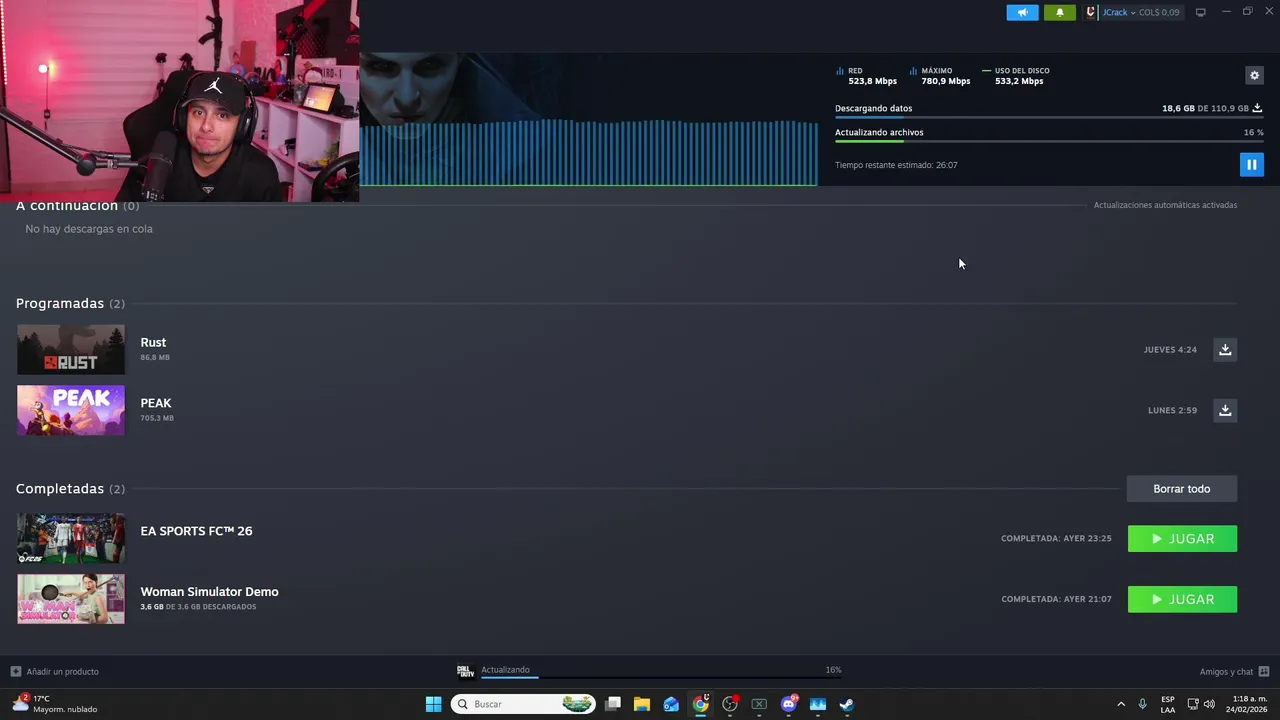1280x720 pixels.
Task: Click the Descargando datos progress bar
Action: coord(1049,117)
